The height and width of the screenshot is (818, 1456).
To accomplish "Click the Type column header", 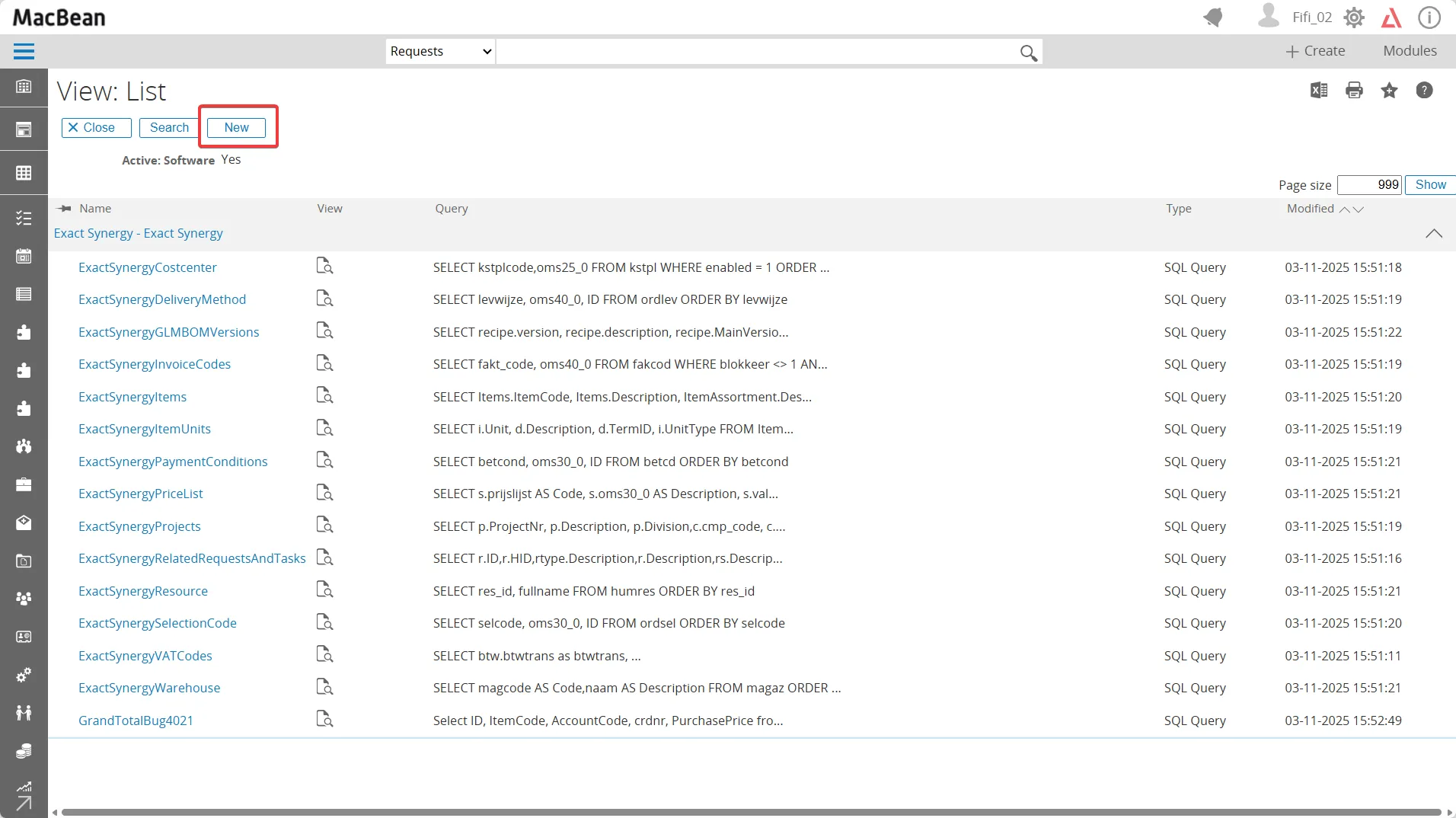I will point(1178,208).
